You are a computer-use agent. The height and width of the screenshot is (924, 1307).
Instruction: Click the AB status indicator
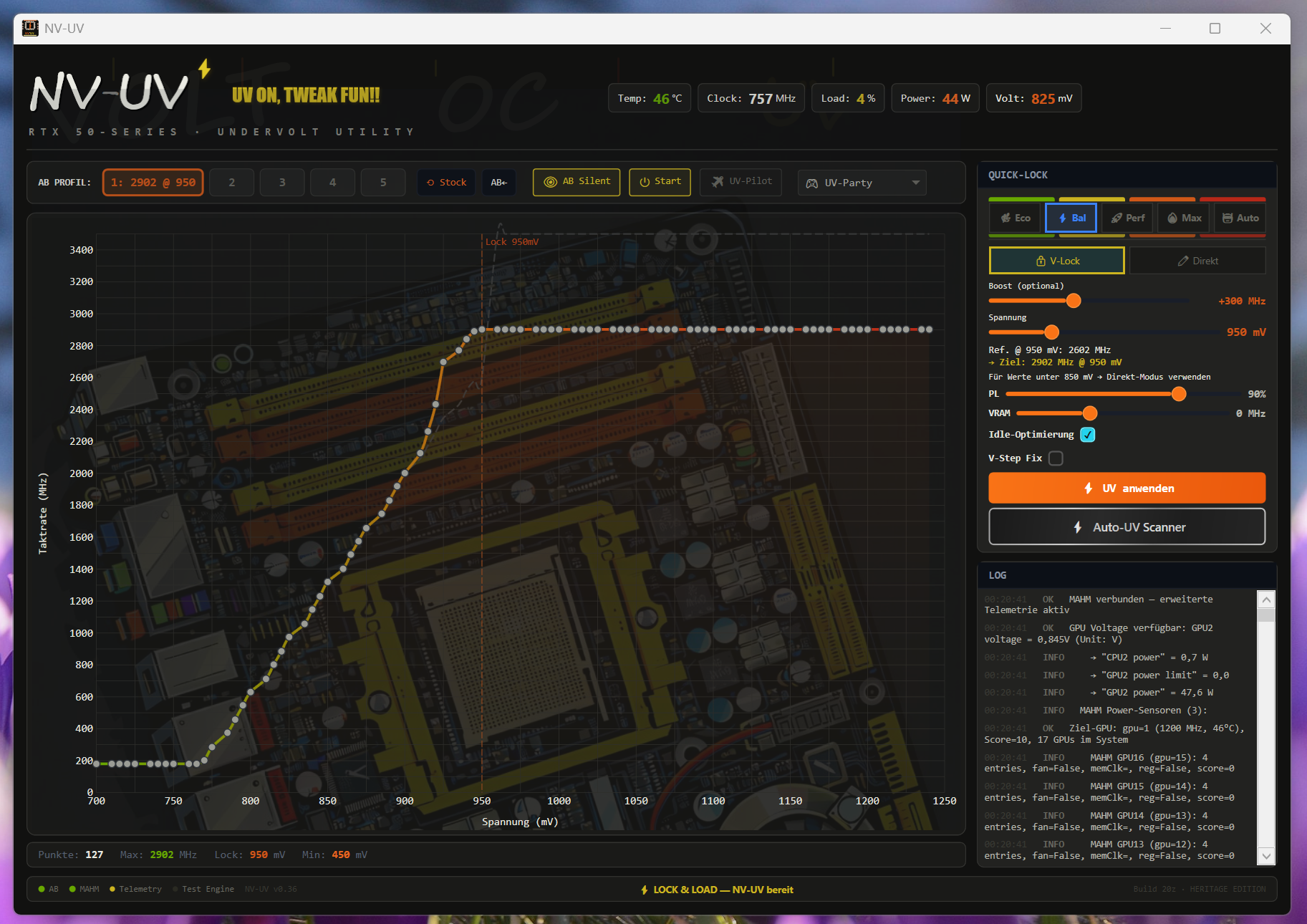[49, 889]
